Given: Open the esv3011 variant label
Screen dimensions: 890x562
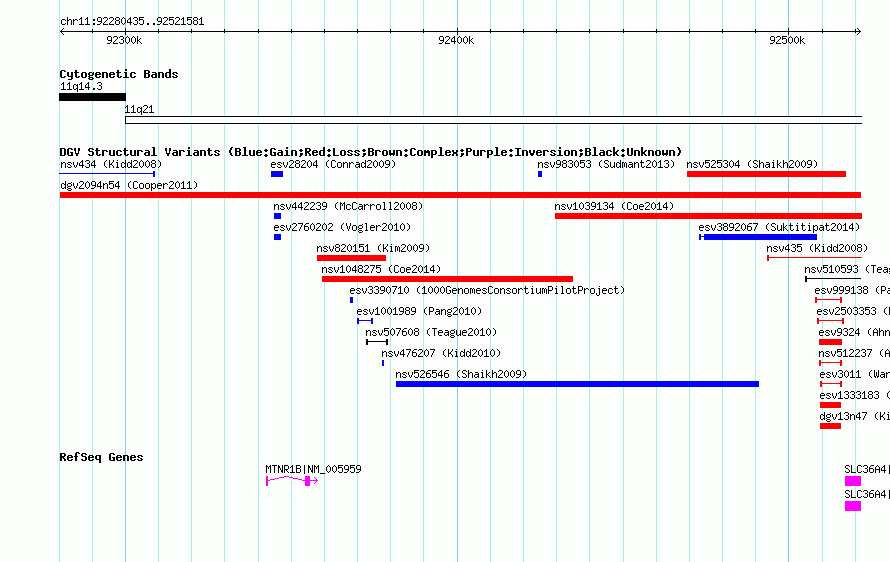Looking at the screenshot, I should click(x=855, y=374).
